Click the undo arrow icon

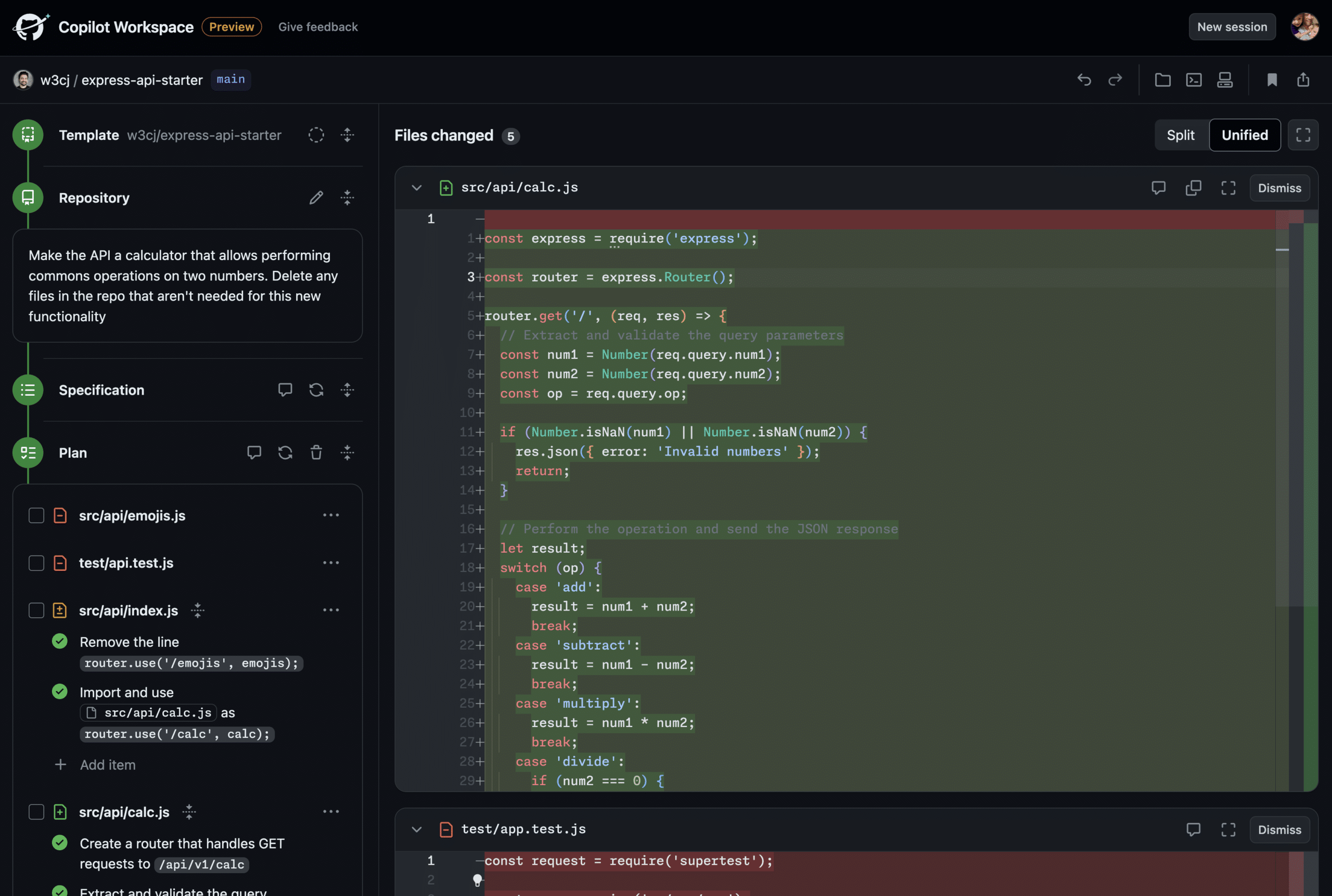click(x=1084, y=80)
